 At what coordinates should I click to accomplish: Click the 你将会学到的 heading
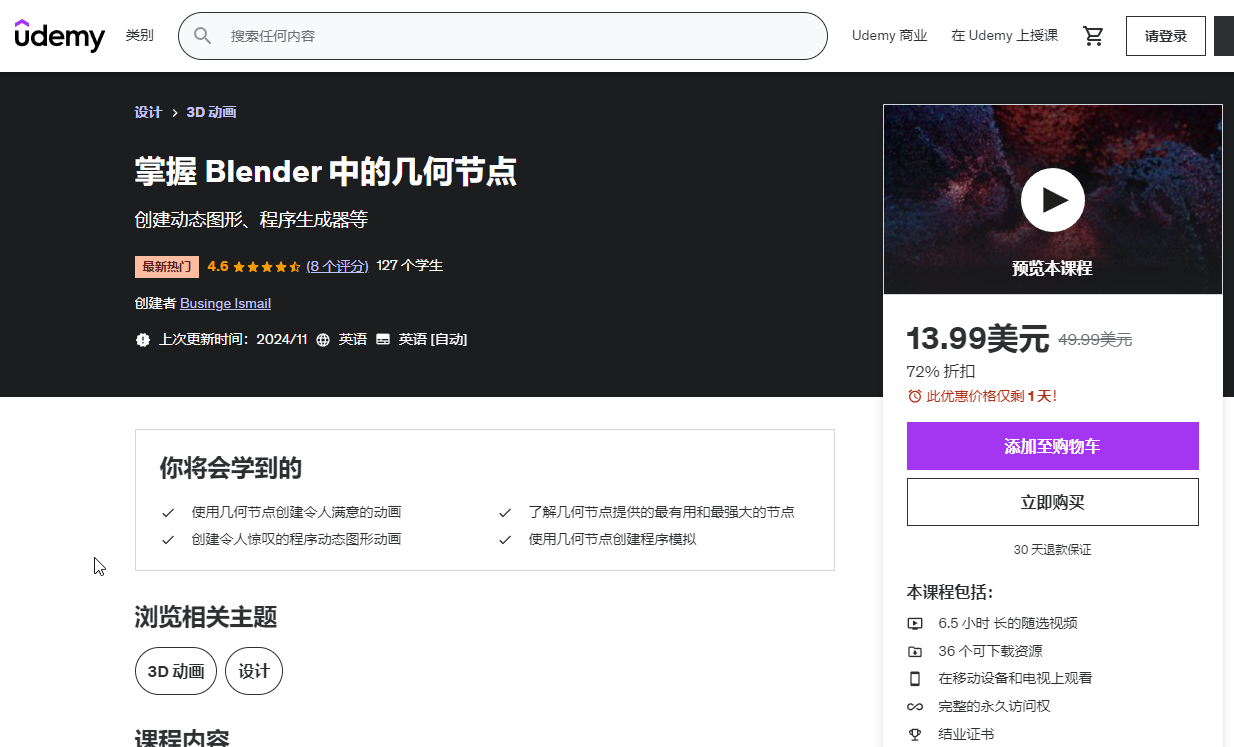231,468
